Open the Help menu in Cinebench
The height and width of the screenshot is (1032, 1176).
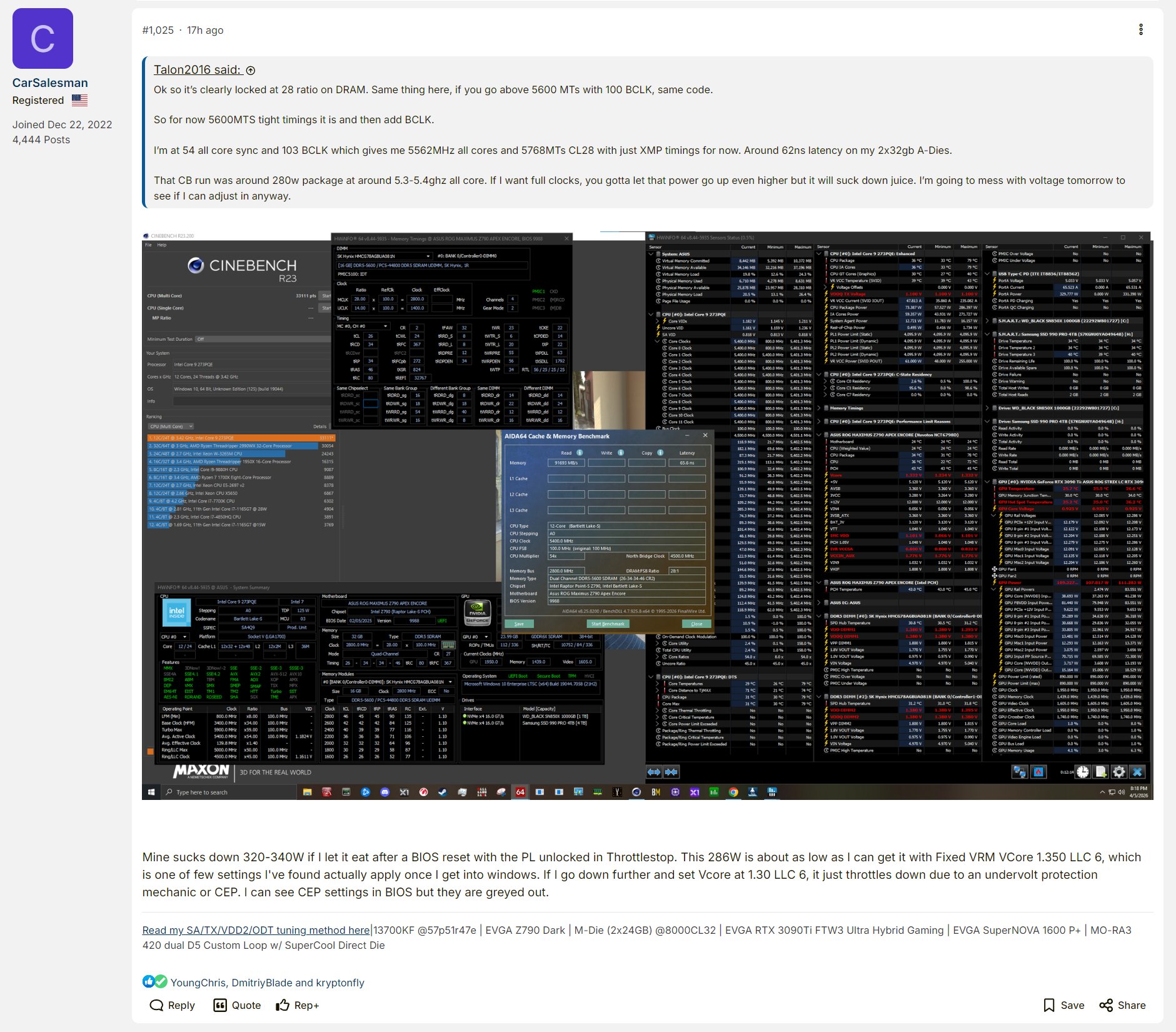pyautogui.click(x=162, y=245)
